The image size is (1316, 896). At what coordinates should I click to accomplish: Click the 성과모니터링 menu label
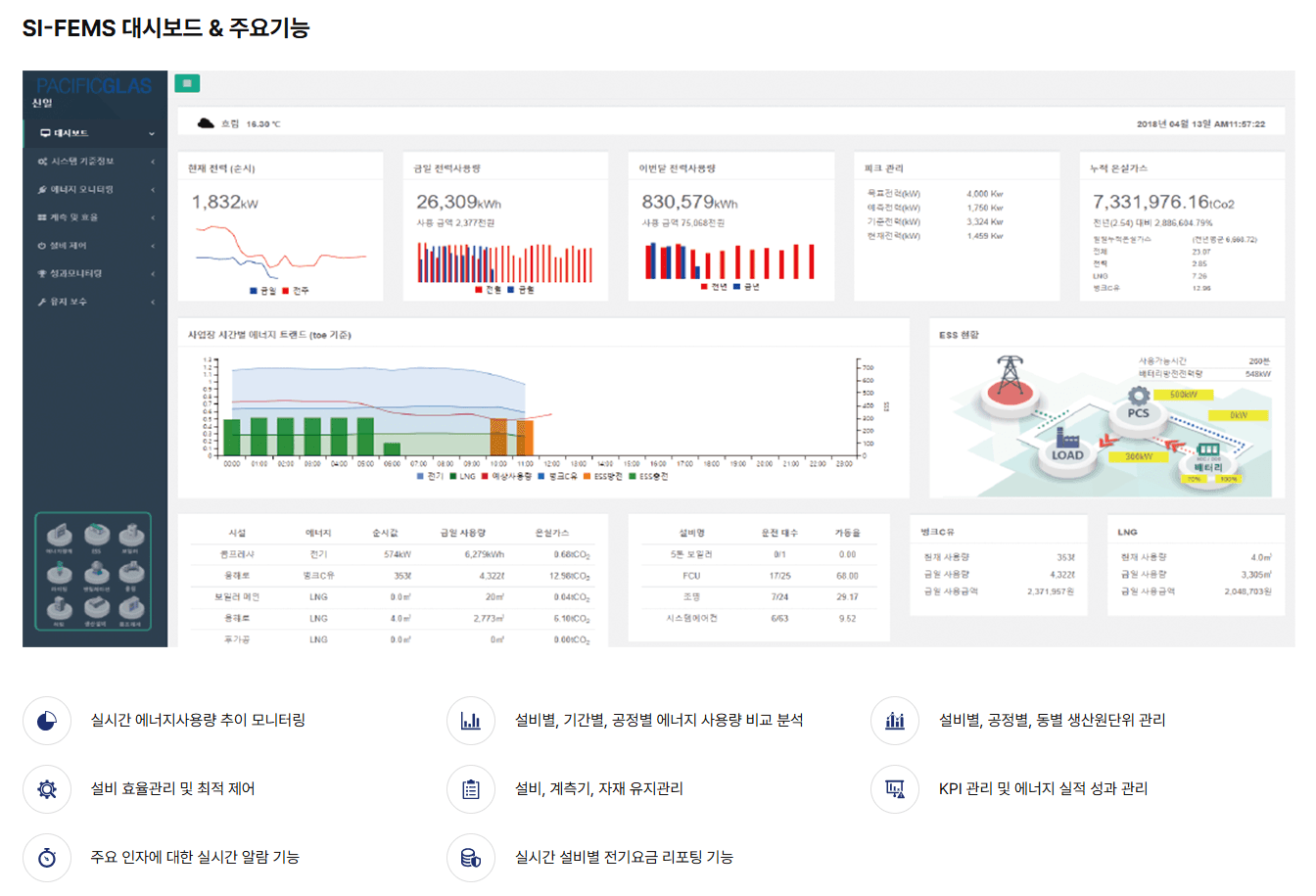(74, 274)
